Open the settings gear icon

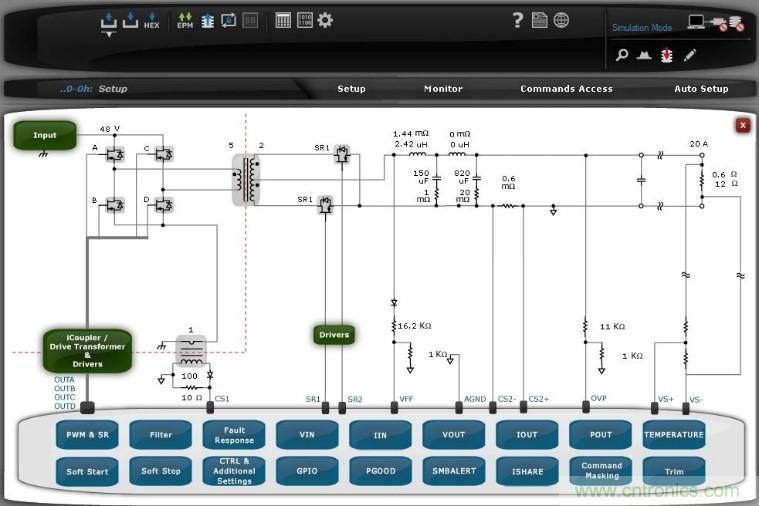coord(325,20)
